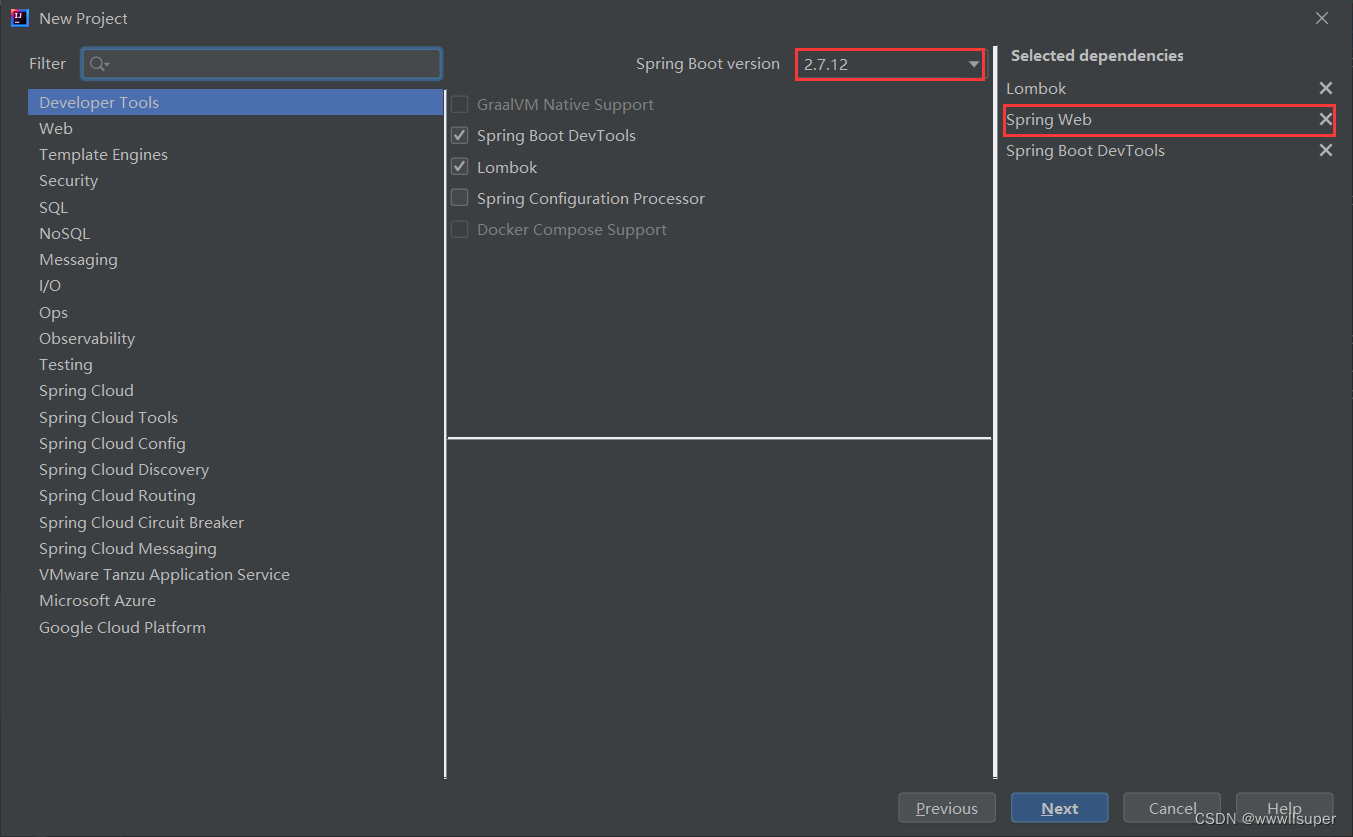Select the SQL category
Viewport: 1353px width, 837px height.
[x=236, y=207]
